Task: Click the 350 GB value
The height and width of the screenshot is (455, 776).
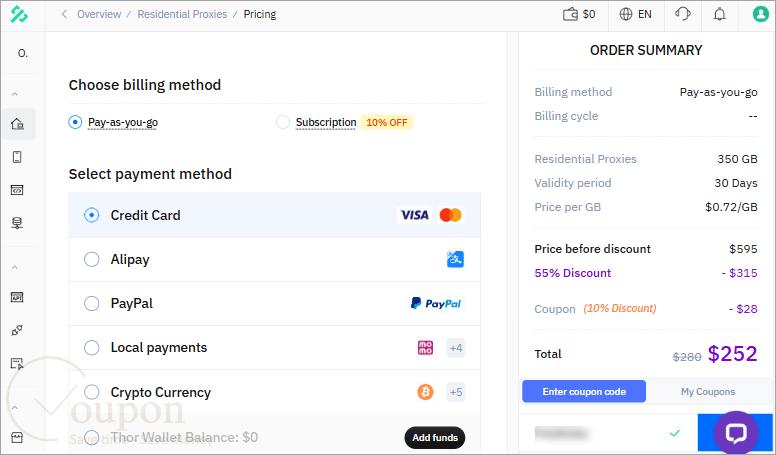Action: (x=737, y=159)
